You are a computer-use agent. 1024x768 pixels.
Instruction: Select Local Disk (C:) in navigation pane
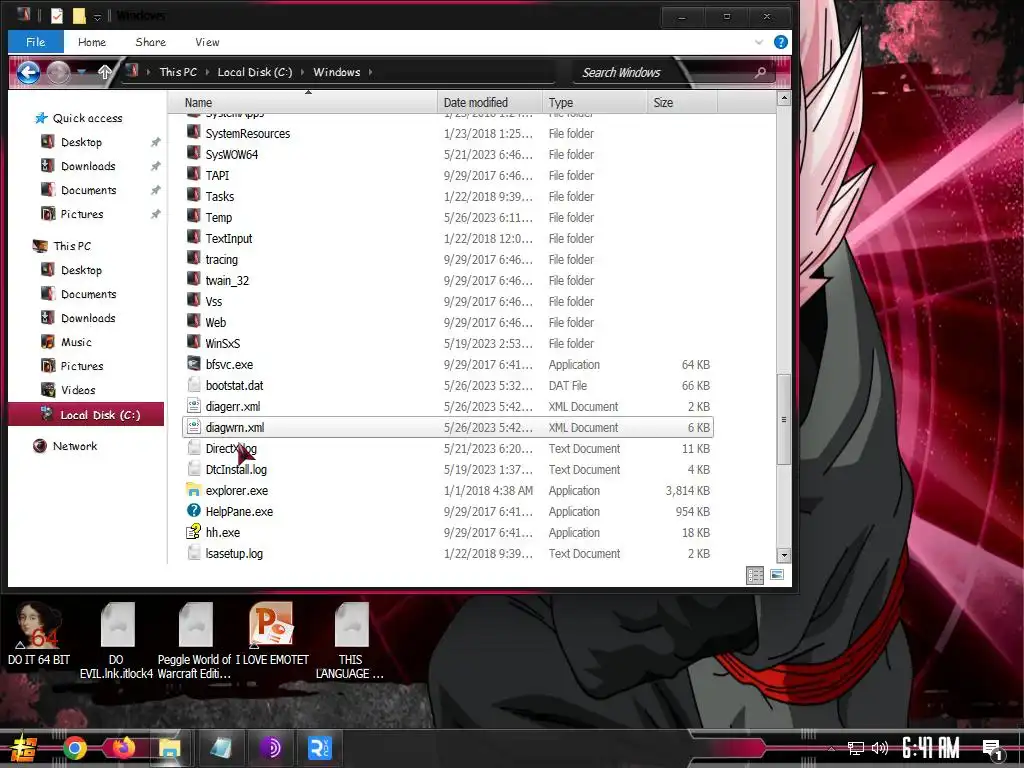tap(86, 415)
